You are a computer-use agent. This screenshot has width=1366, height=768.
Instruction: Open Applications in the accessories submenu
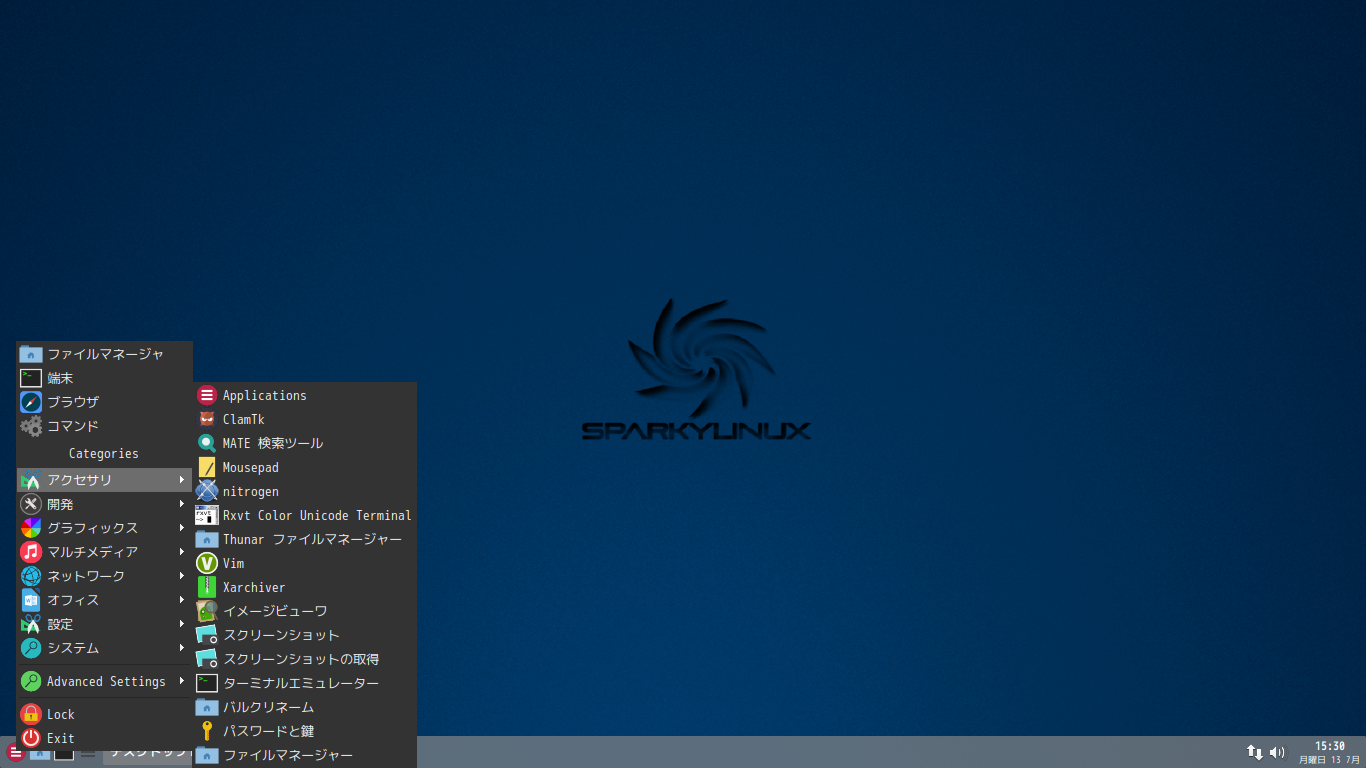(305, 396)
